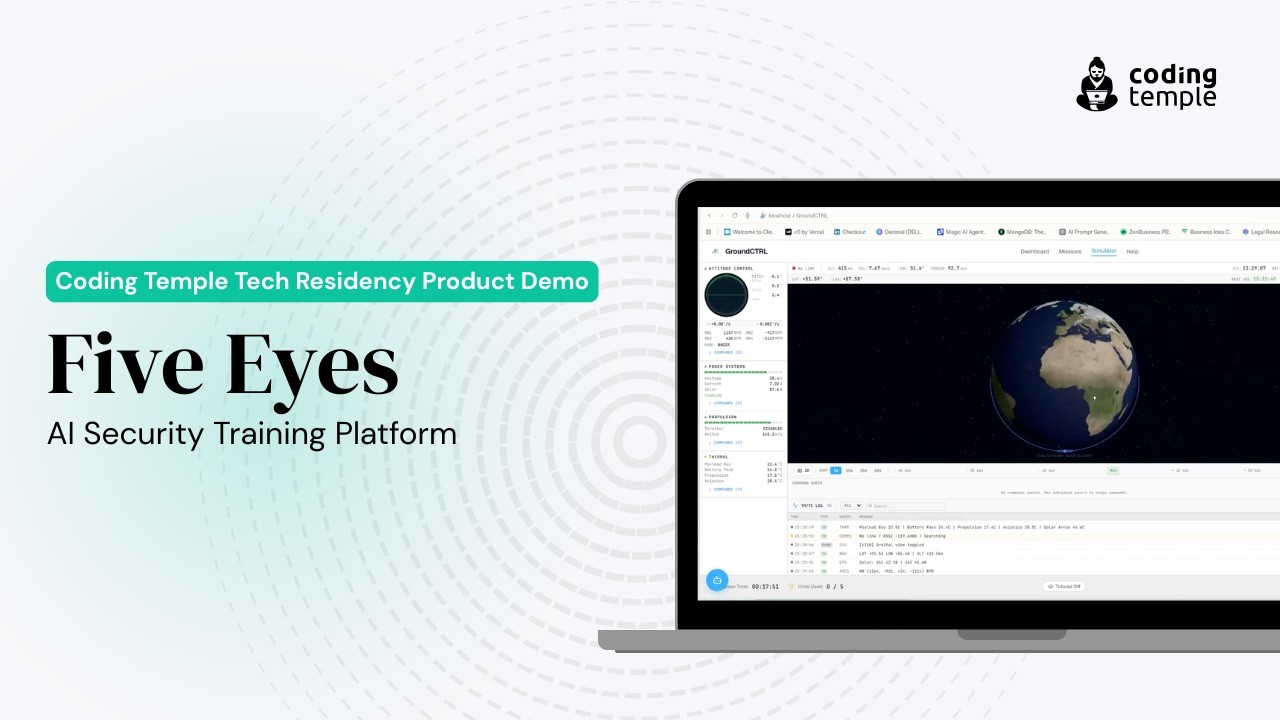
Task: Click the power systems green level bar
Action: pyautogui.click(x=743, y=372)
